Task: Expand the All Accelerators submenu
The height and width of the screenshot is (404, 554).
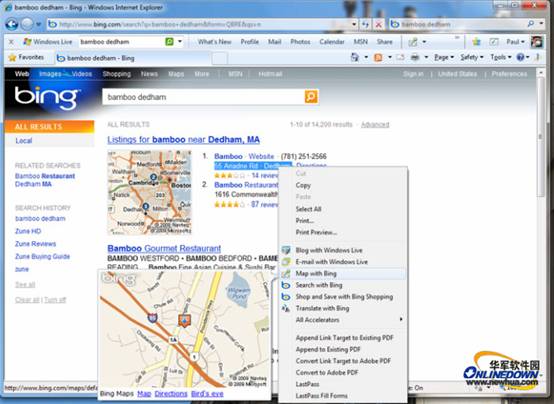Action: pyautogui.click(x=342, y=320)
